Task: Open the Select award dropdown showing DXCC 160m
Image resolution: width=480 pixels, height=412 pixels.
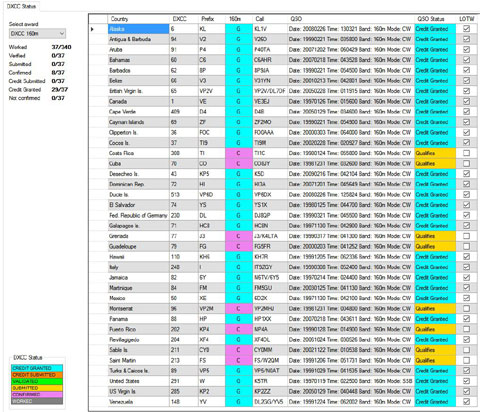Action: tap(37, 34)
